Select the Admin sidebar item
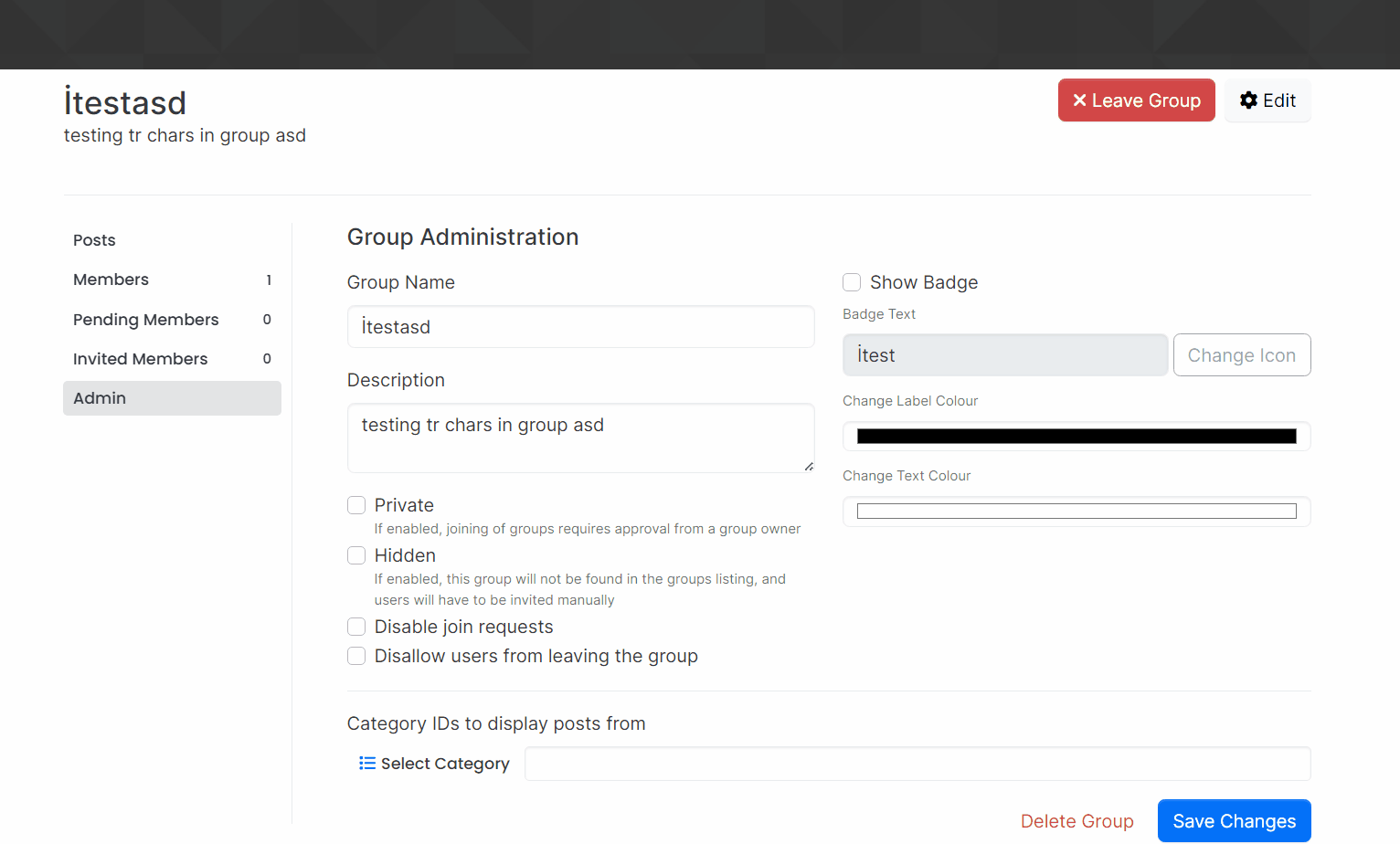 coord(172,398)
